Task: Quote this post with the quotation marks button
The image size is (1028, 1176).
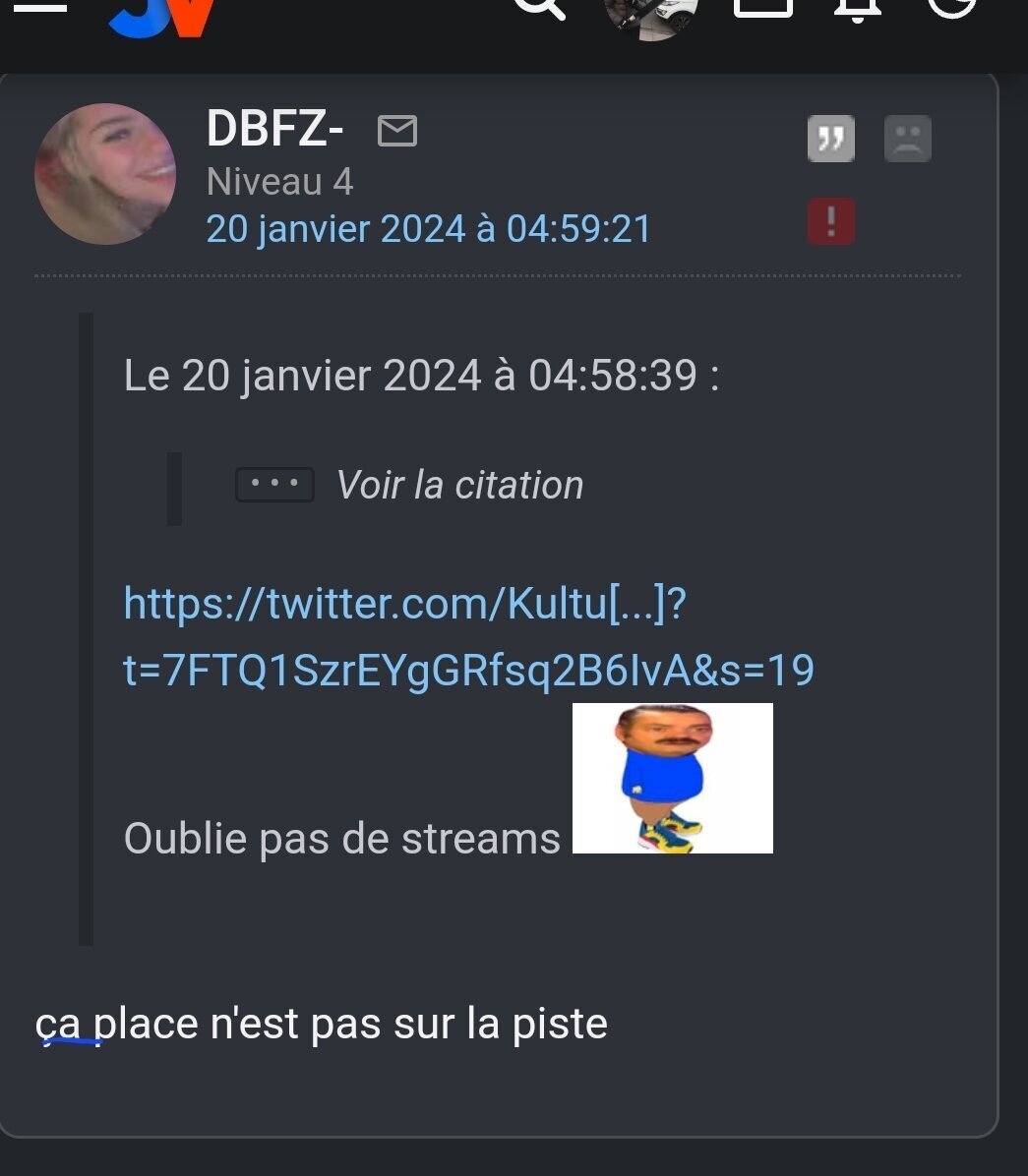Action: pyautogui.click(x=830, y=139)
